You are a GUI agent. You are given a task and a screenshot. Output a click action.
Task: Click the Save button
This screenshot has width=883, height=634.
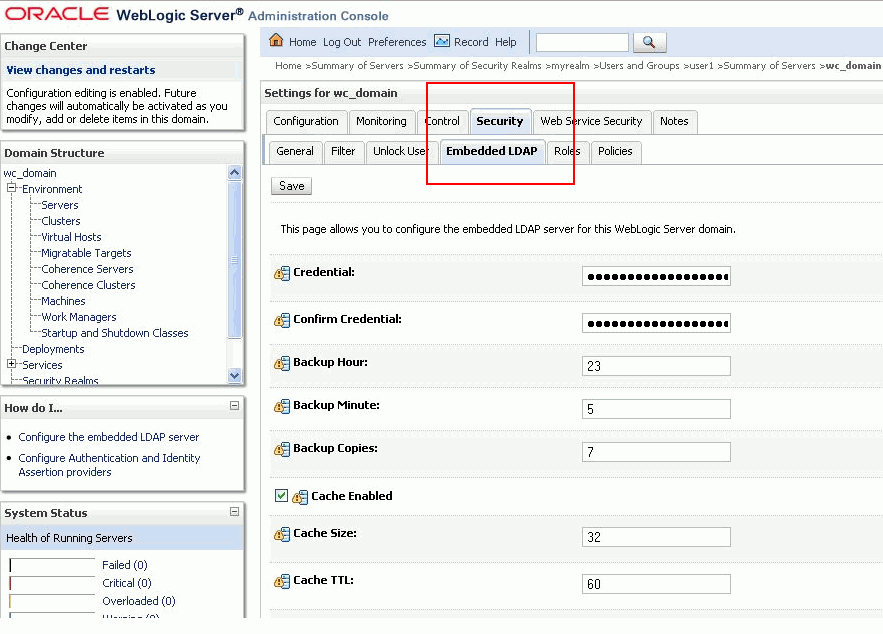point(291,186)
